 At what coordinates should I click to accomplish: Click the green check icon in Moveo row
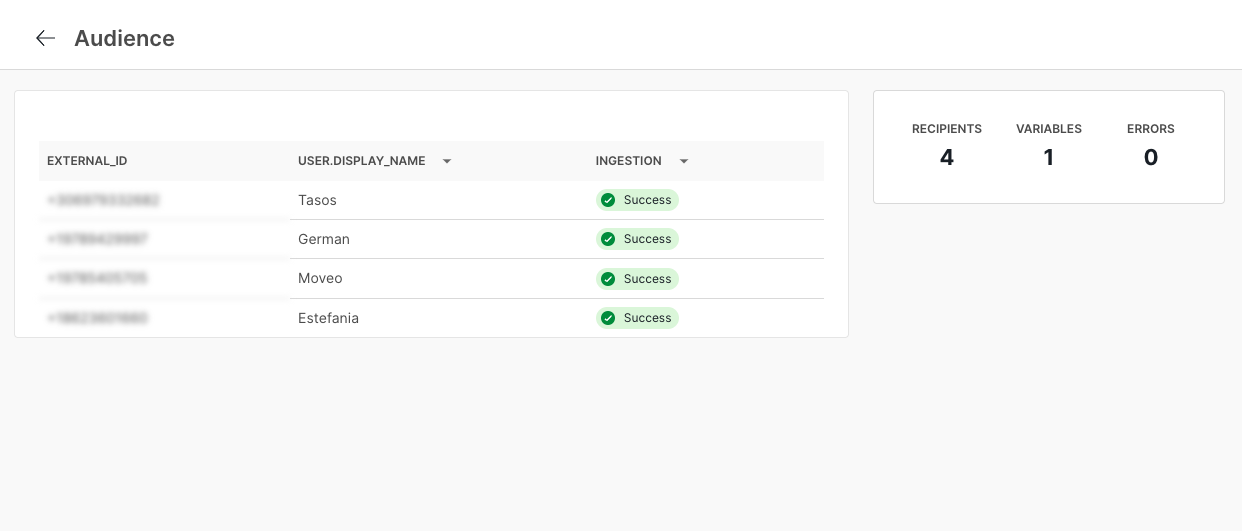(x=608, y=279)
